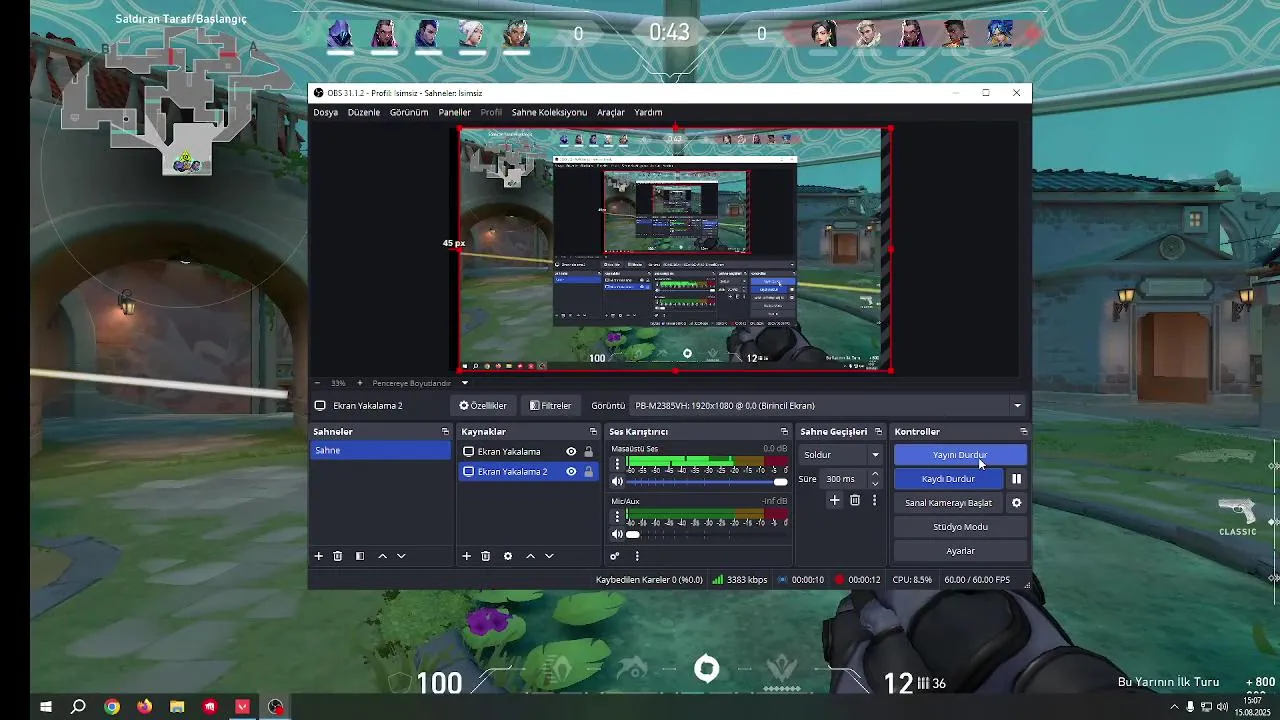Image resolution: width=1280 pixels, height=720 pixels.
Task: Open scene filters icon in Sahneler panel
Action: click(x=360, y=556)
